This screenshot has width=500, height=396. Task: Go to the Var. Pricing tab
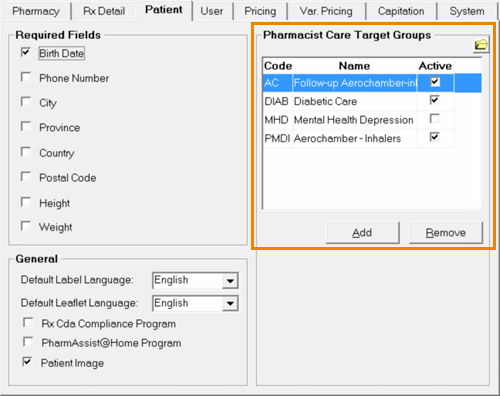326,11
